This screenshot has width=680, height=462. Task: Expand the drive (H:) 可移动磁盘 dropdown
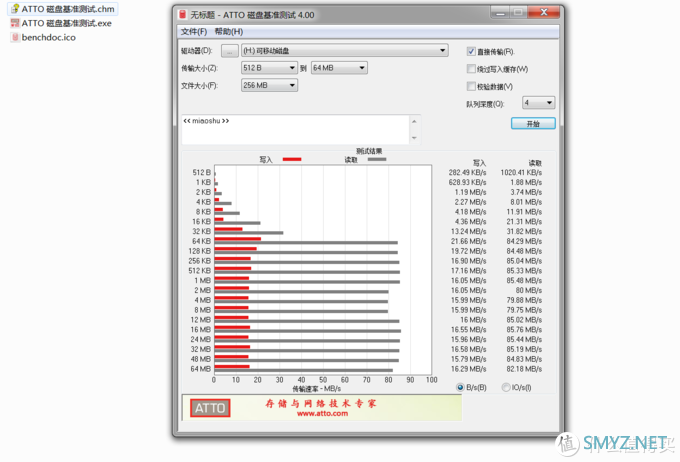click(345, 51)
